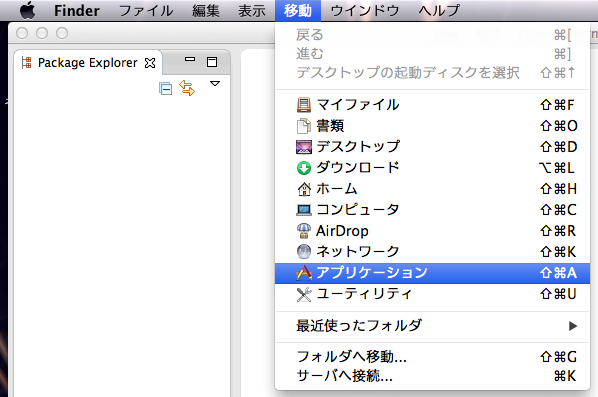The width and height of the screenshot is (598, 397).
Task: Choose サーバへ接続... menu item
Action: pos(432,376)
